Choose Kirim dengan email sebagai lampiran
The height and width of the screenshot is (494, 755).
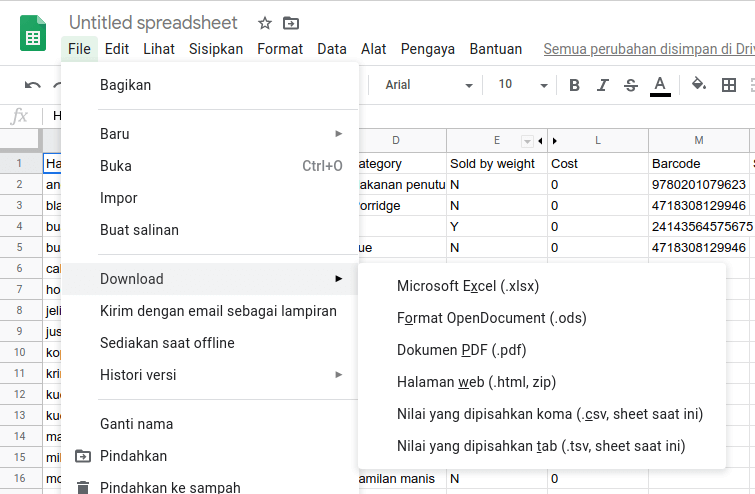[210, 311]
